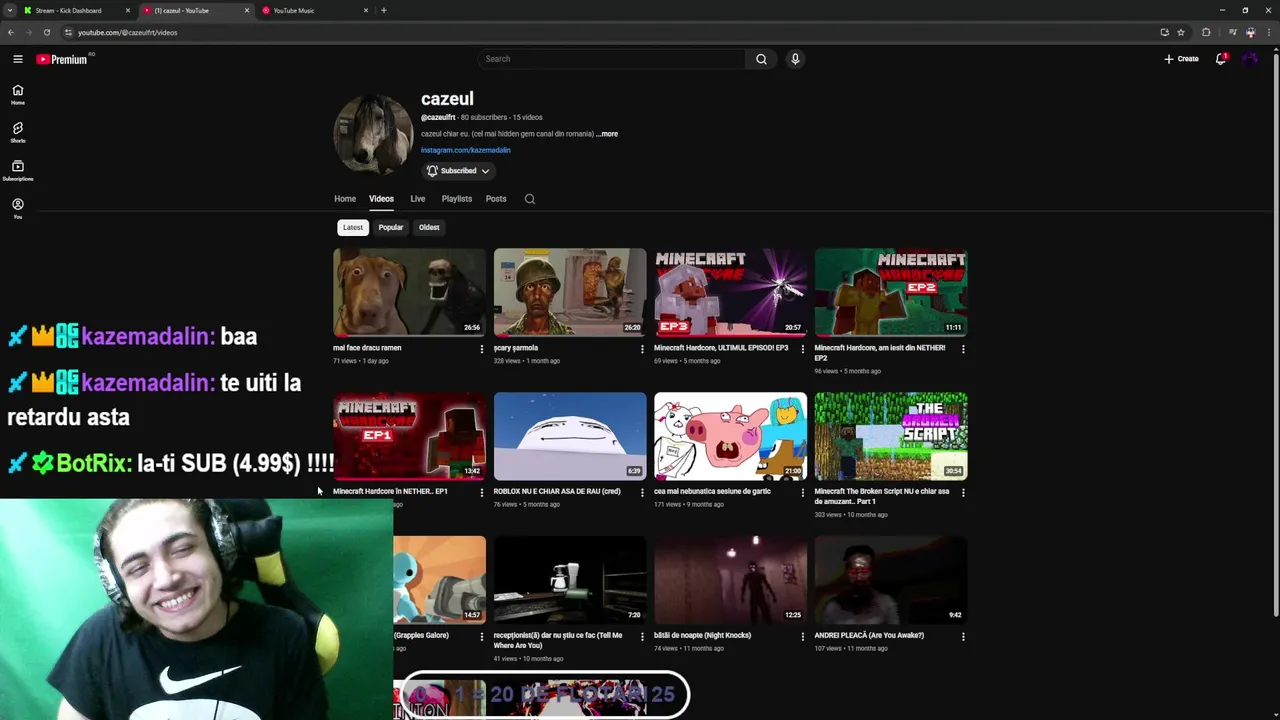Bookmark this page with star icon
This screenshot has height=720, width=1280.
(x=1181, y=32)
